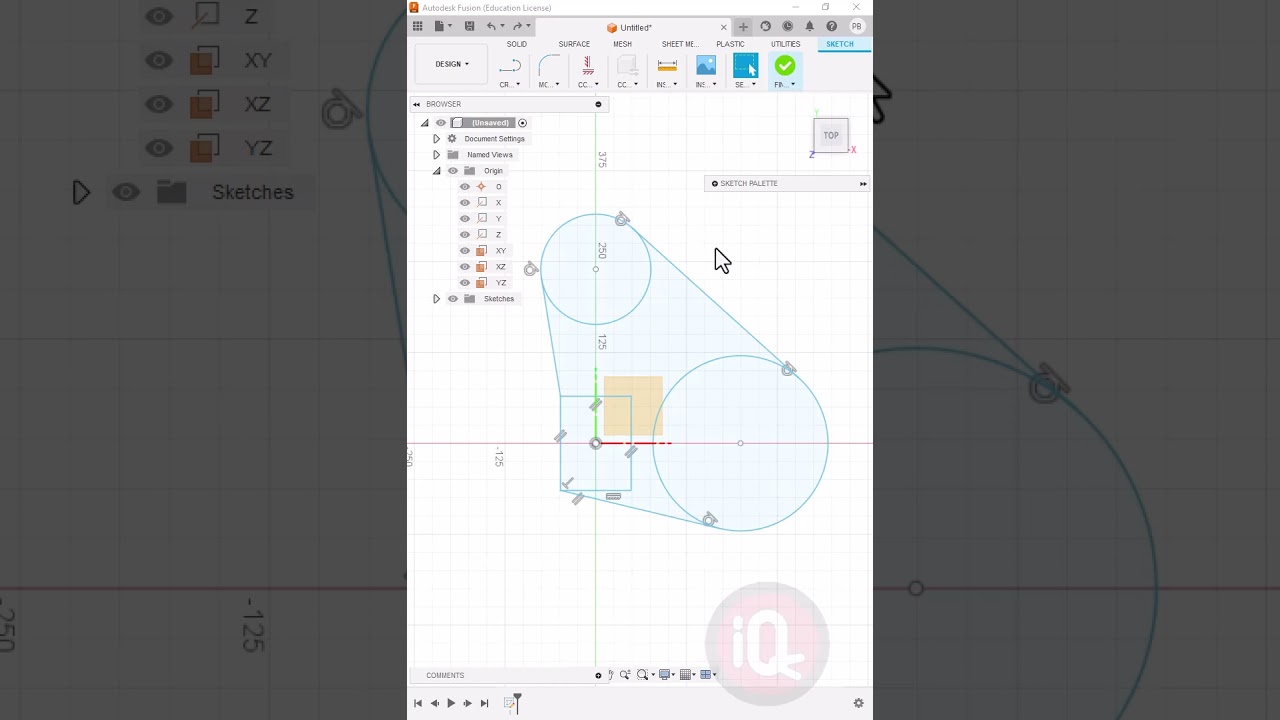Click the Insert image icon
The width and height of the screenshot is (1280, 720).
pos(706,66)
